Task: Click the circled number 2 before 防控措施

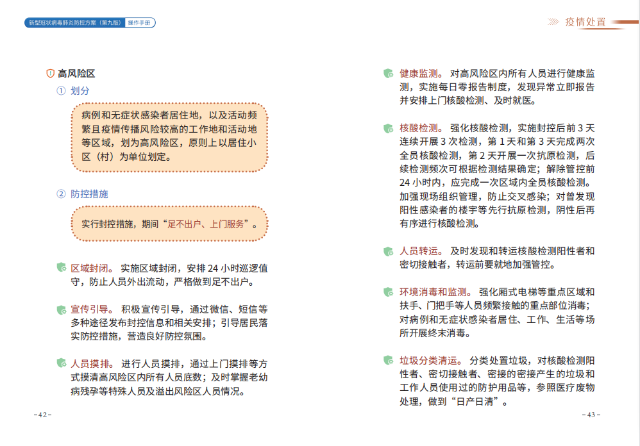Action: pos(60,192)
